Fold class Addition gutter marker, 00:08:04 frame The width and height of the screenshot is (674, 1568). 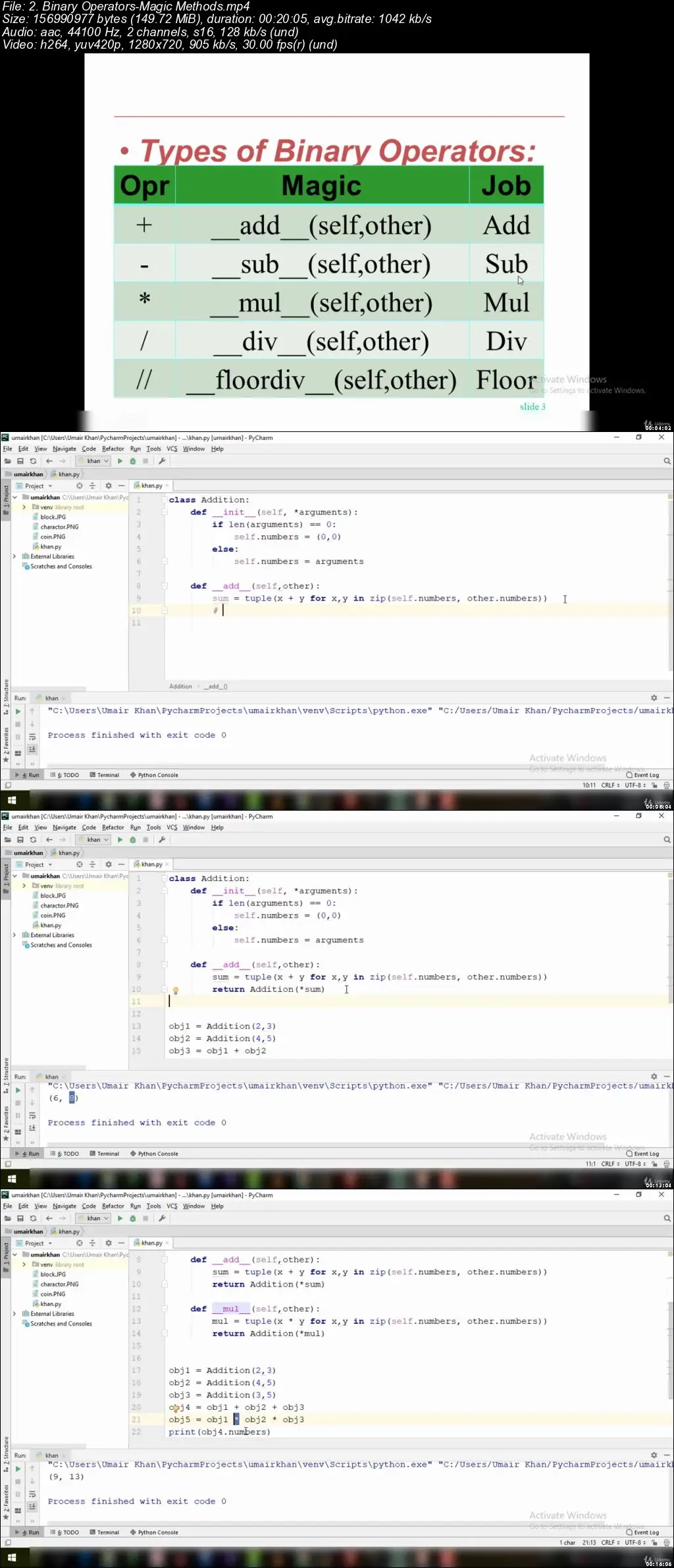pyautogui.click(x=164, y=500)
